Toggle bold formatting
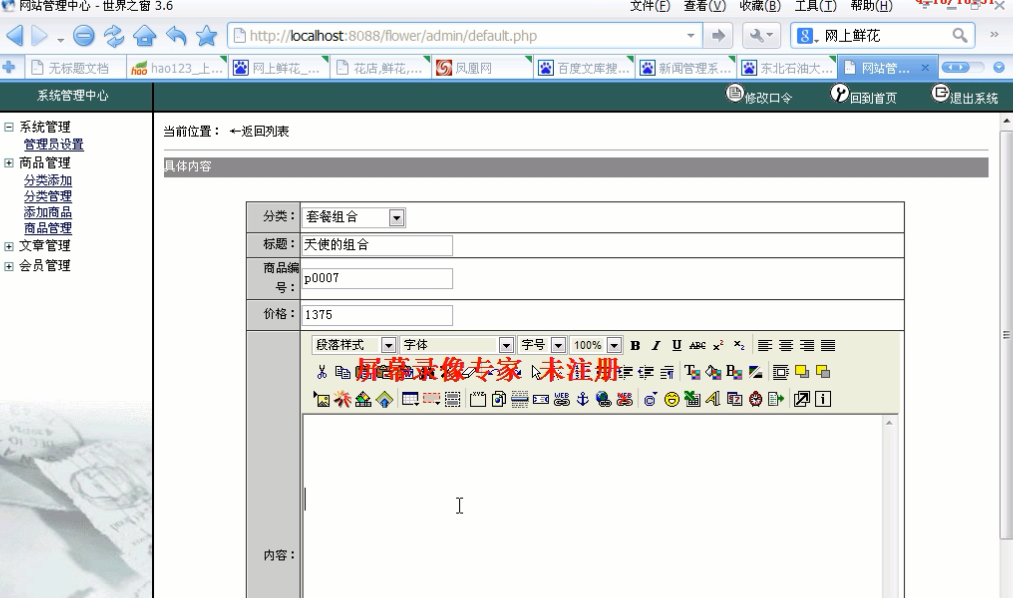The height and width of the screenshot is (598, 1013). [x=635, y=345]
